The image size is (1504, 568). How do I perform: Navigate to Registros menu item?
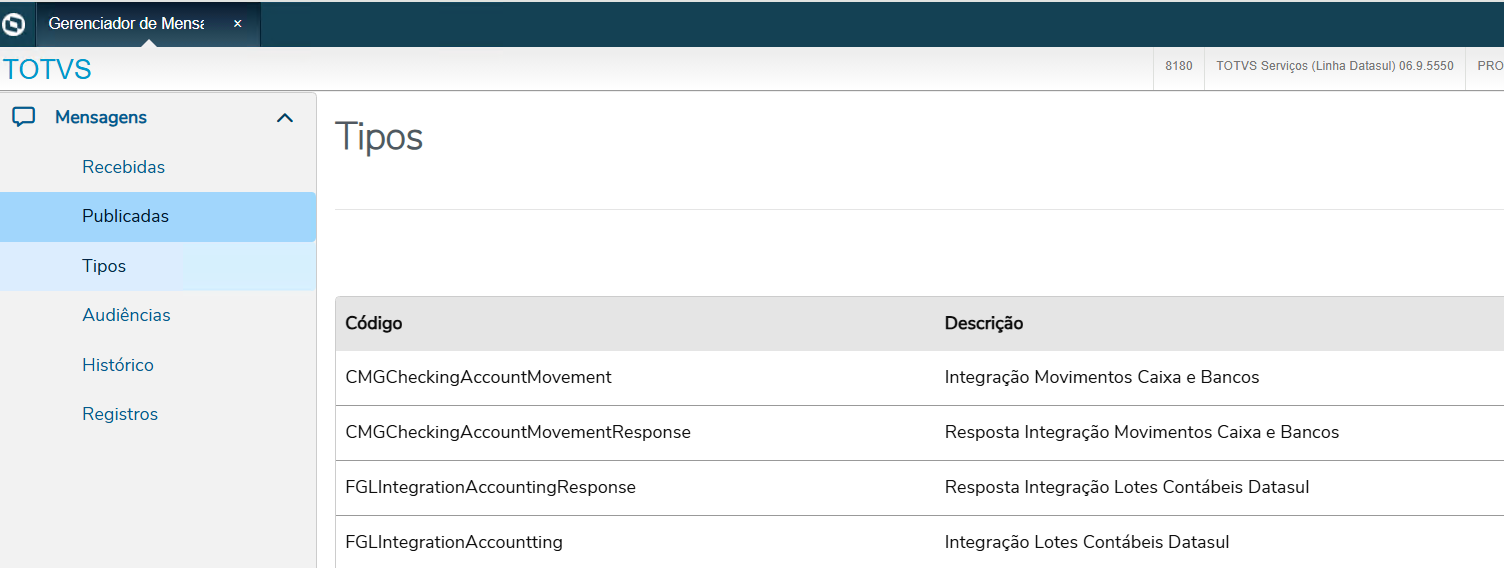pos(120,414)
